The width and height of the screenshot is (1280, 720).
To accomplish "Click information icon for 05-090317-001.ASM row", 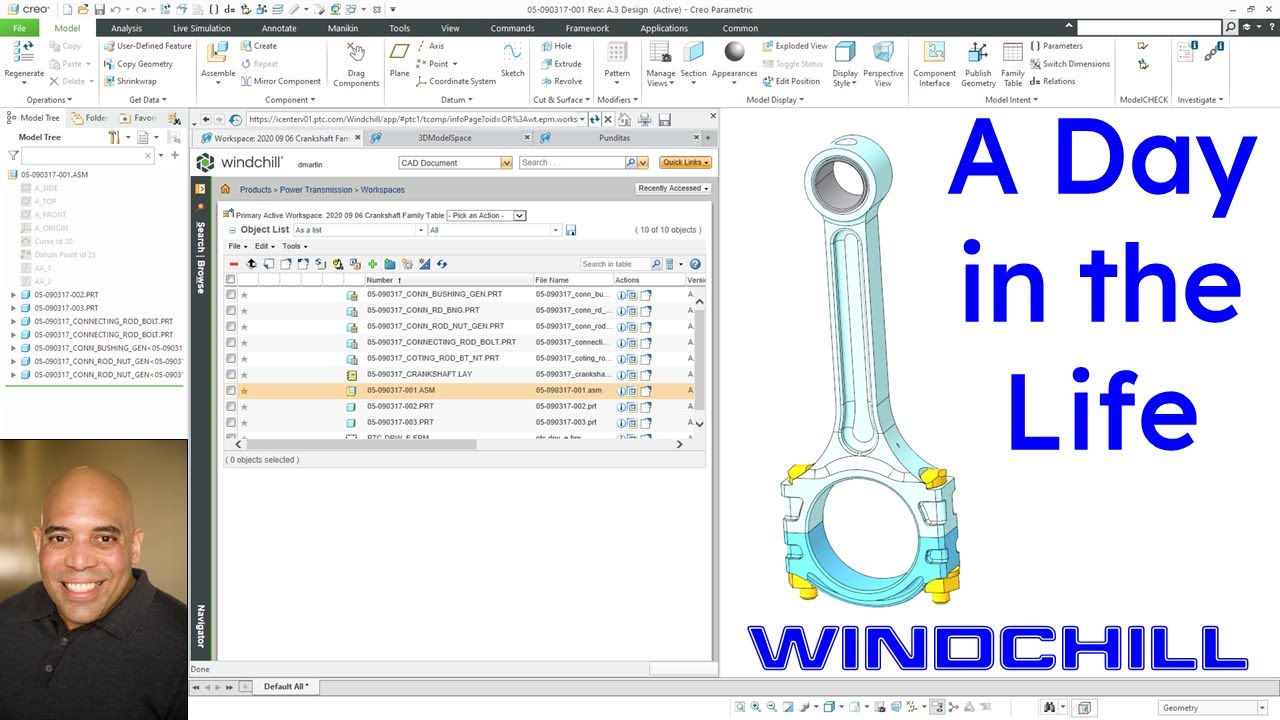I will click(x=621, y=391).
